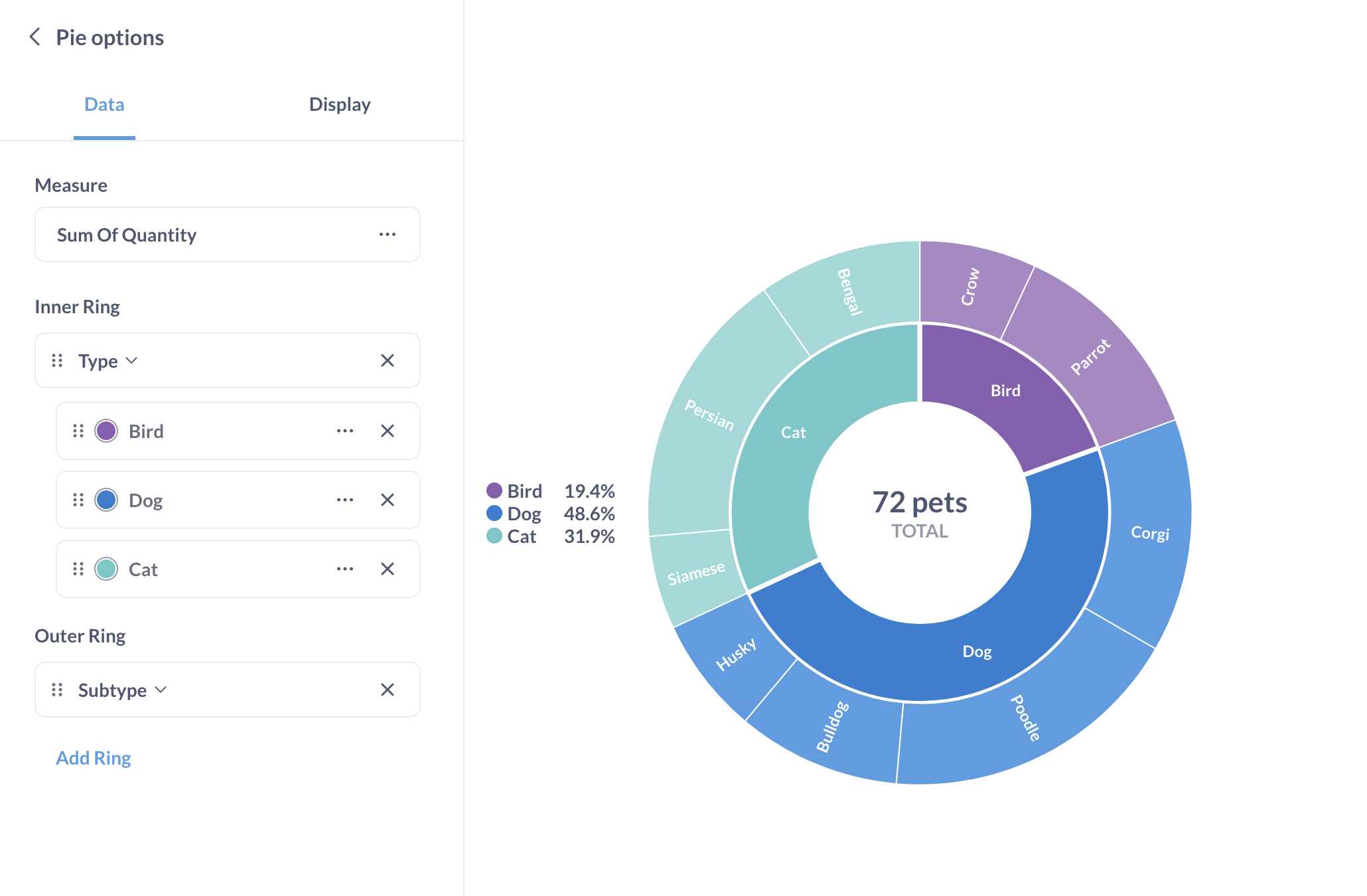
Task: Click the Add Ring link
Action: pyautogui.click(x=94, y=757)
